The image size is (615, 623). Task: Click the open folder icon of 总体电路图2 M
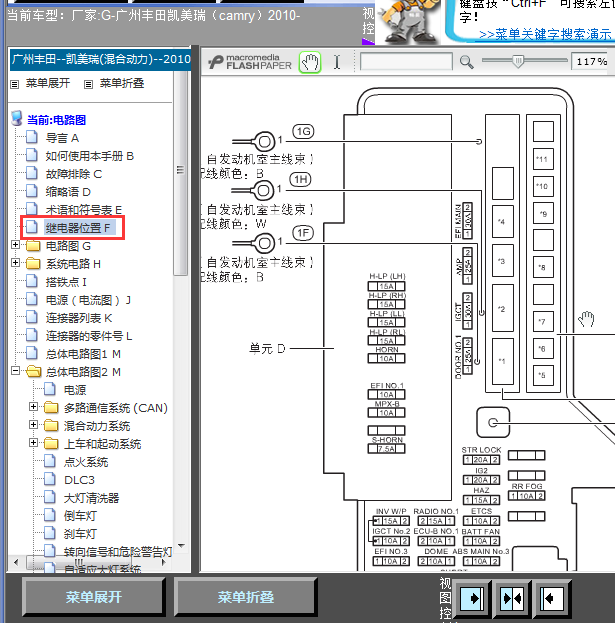click(33, 371)
